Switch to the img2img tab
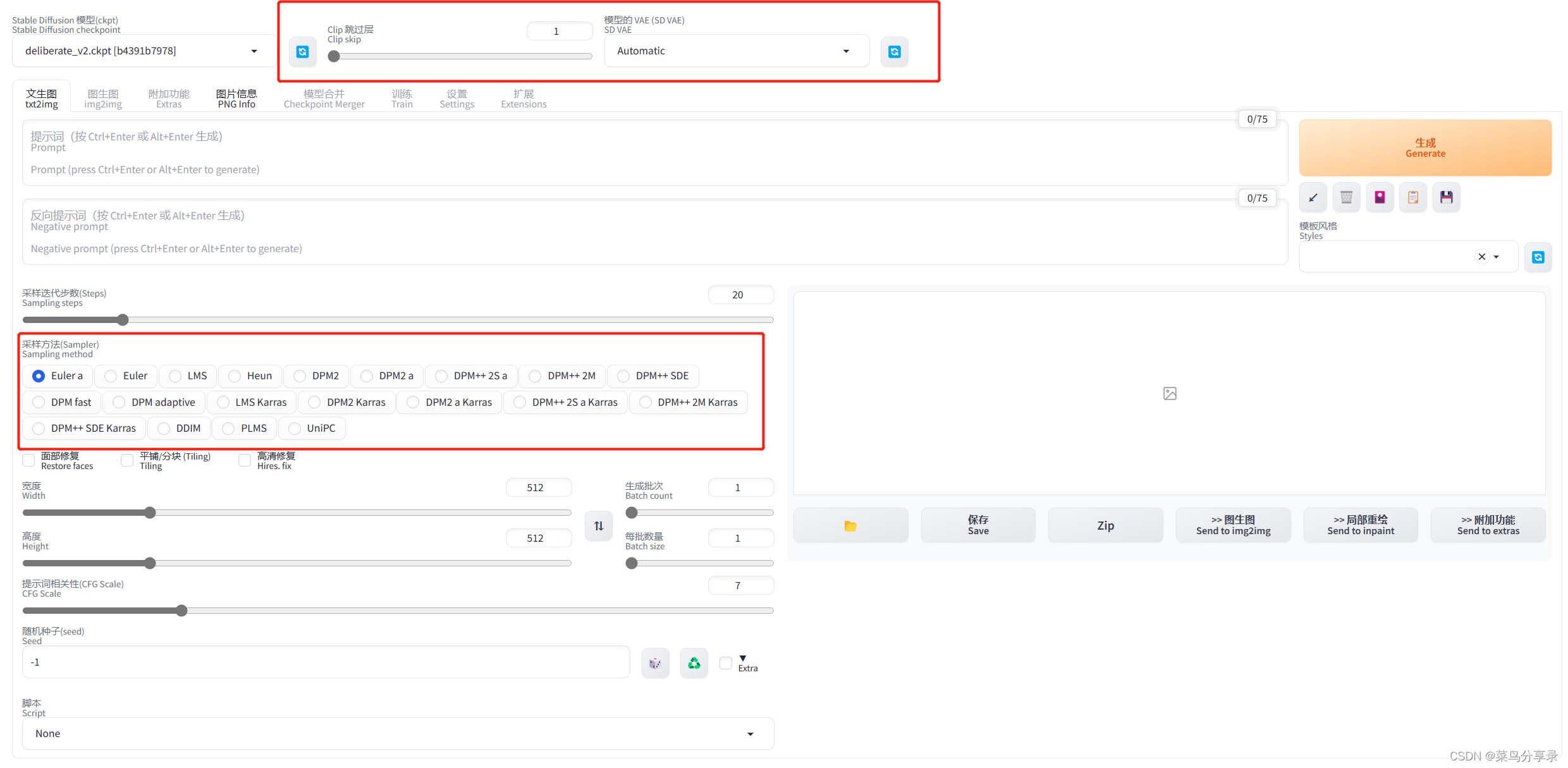Screen dimensions: 1568x768 (103, 99)
